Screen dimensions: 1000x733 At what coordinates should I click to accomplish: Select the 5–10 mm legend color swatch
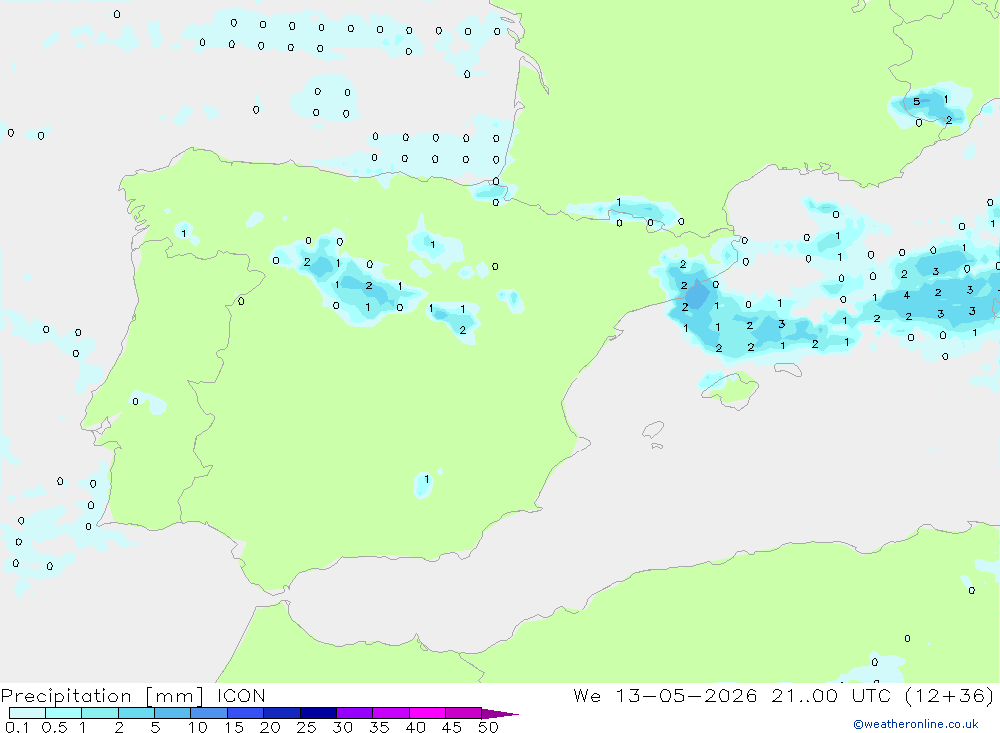tap(173, 713)
